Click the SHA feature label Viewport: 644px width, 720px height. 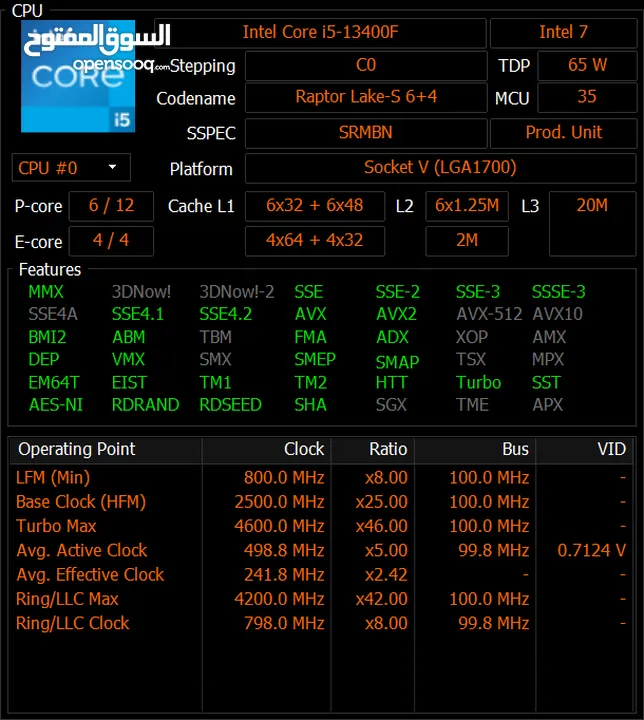(x=311, y=405)
